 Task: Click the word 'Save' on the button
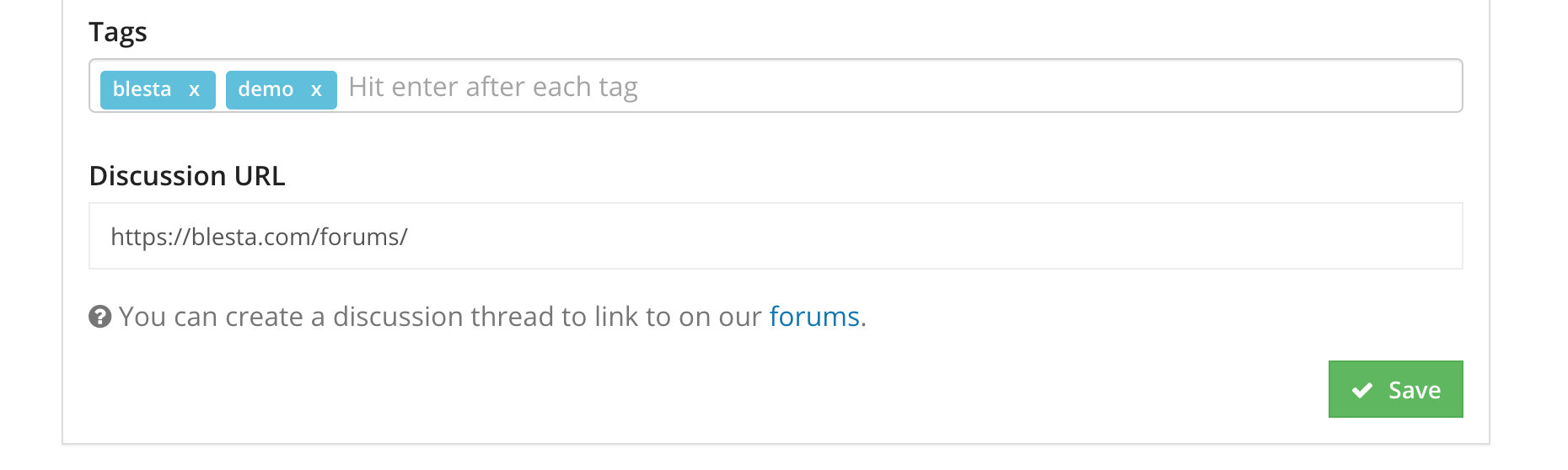pyautogui.click(x=1415, y=390)
